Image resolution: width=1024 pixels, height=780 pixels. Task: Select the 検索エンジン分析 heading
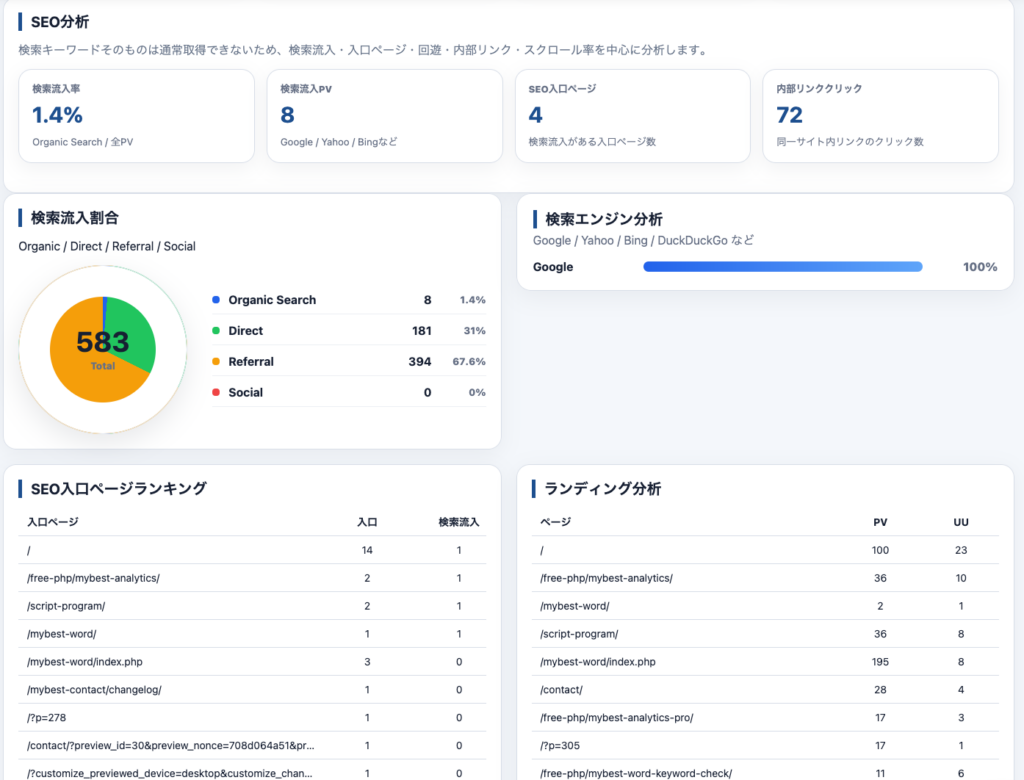coord(603,219)
